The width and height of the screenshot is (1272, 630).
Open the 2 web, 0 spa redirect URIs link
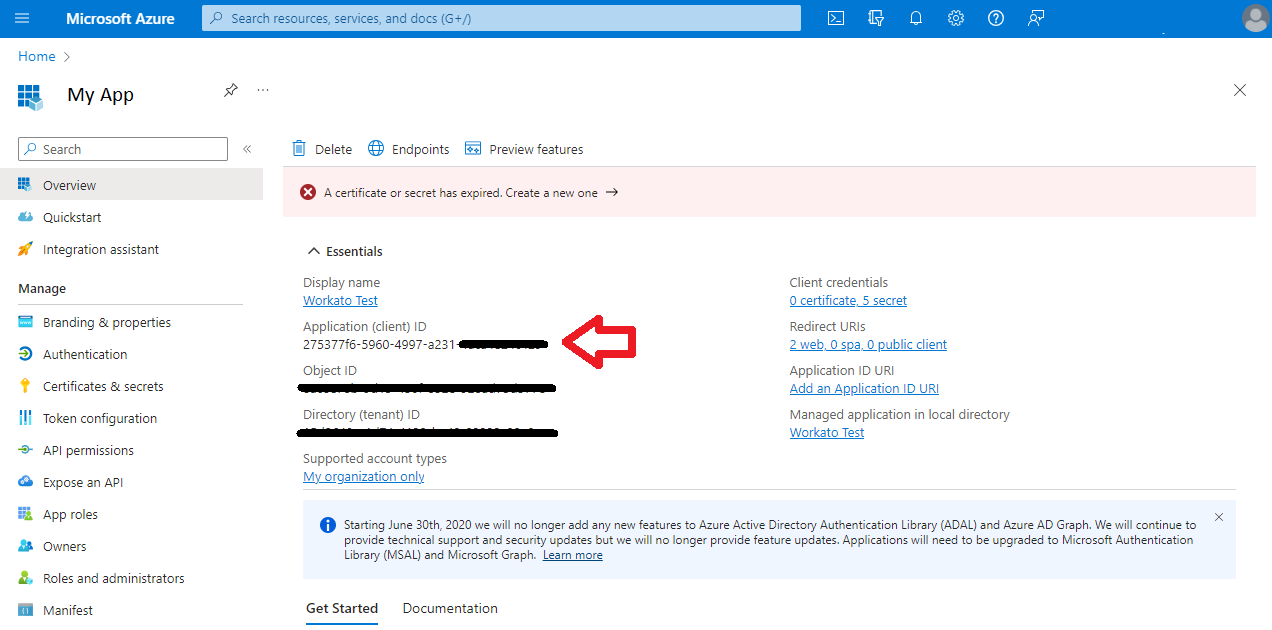click(868, 344)
